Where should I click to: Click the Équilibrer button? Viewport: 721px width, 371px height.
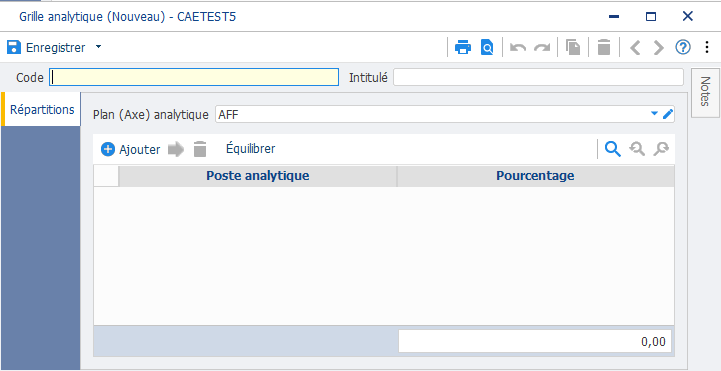click(x=251, y=149)
